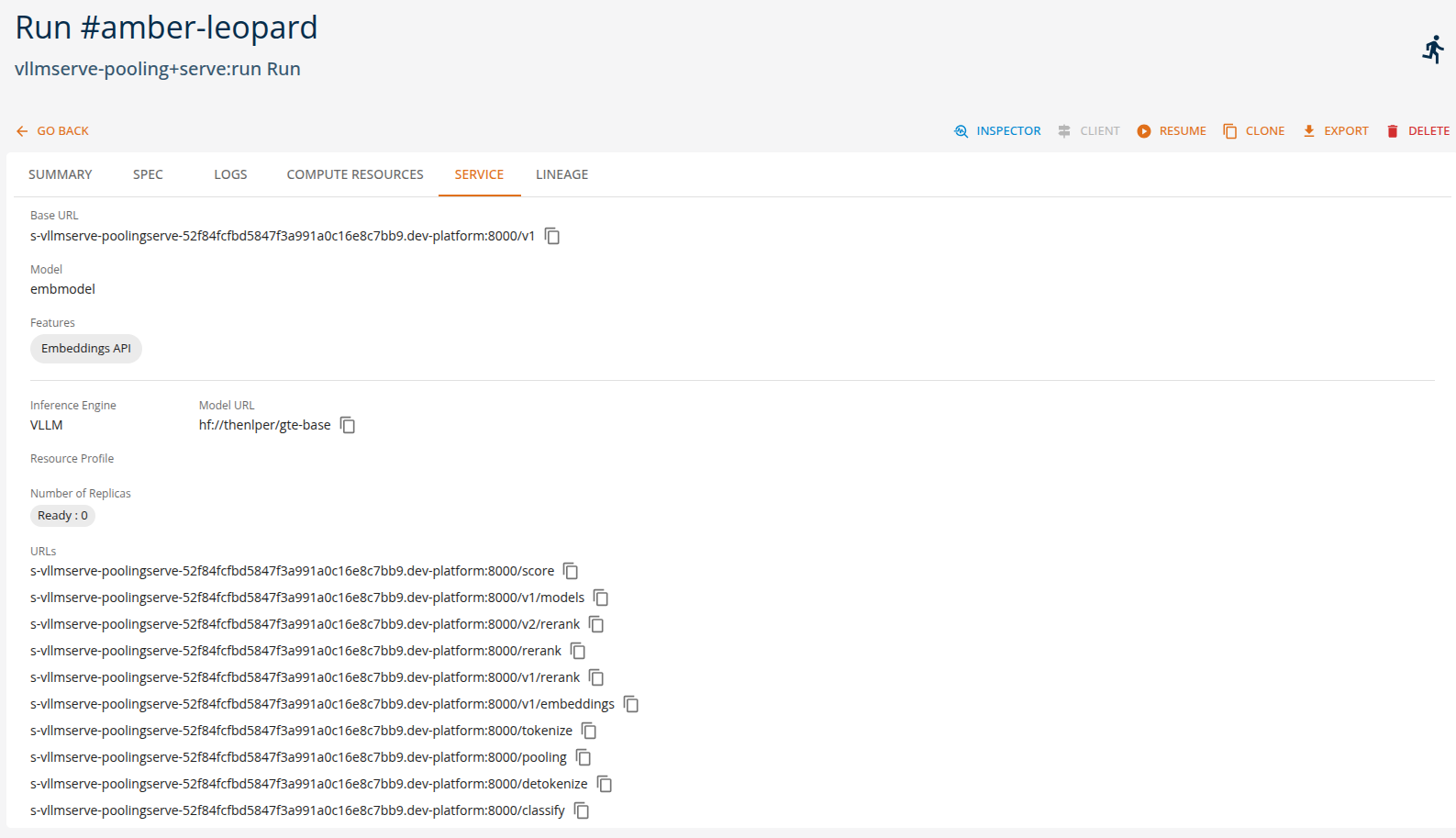This screenshot has height=838, width=1456.
Task: Copy the /detokenize endpoint URL
Action: [605, 784]
